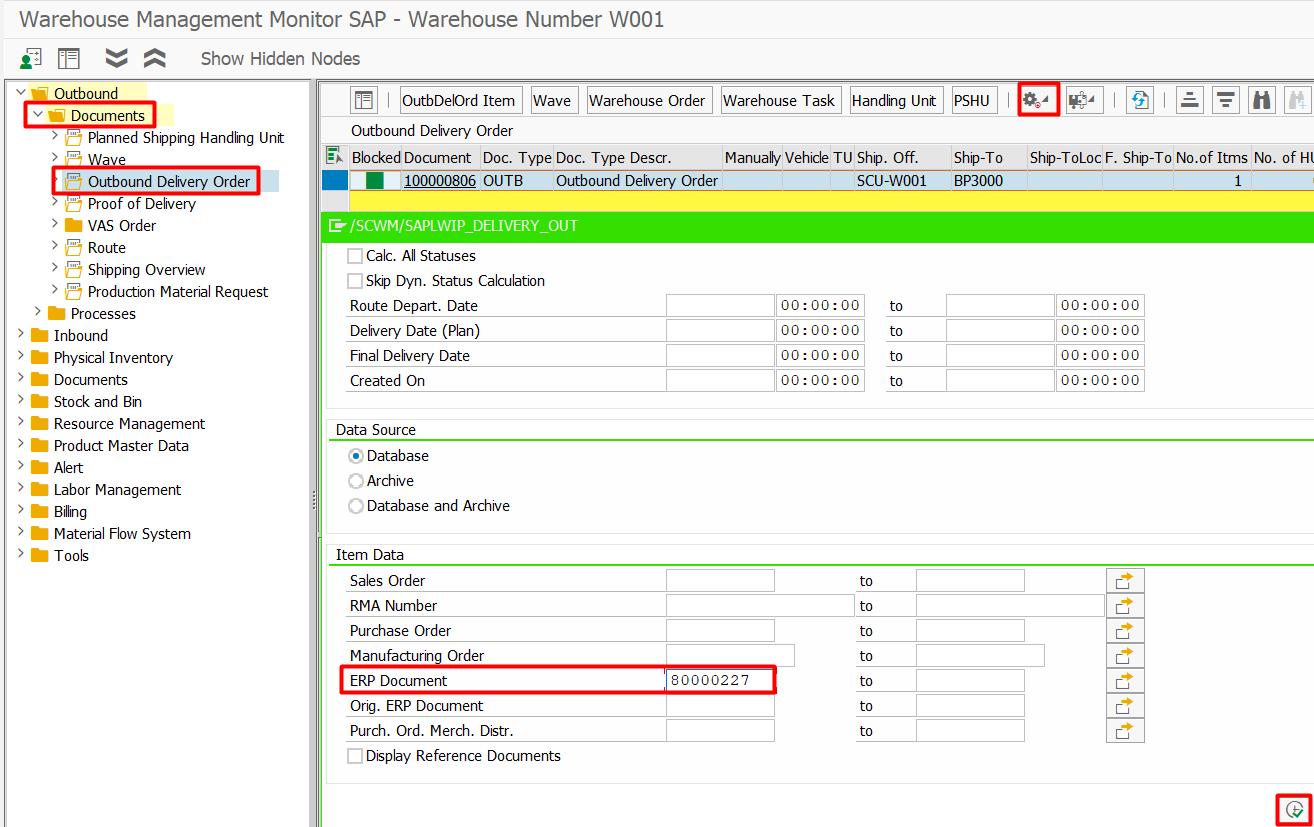The width and height of the screenshot is (1314, 827).
Task: Enable Skip Dyn. Status Calculation checkbox
Action: click(355, 281)
